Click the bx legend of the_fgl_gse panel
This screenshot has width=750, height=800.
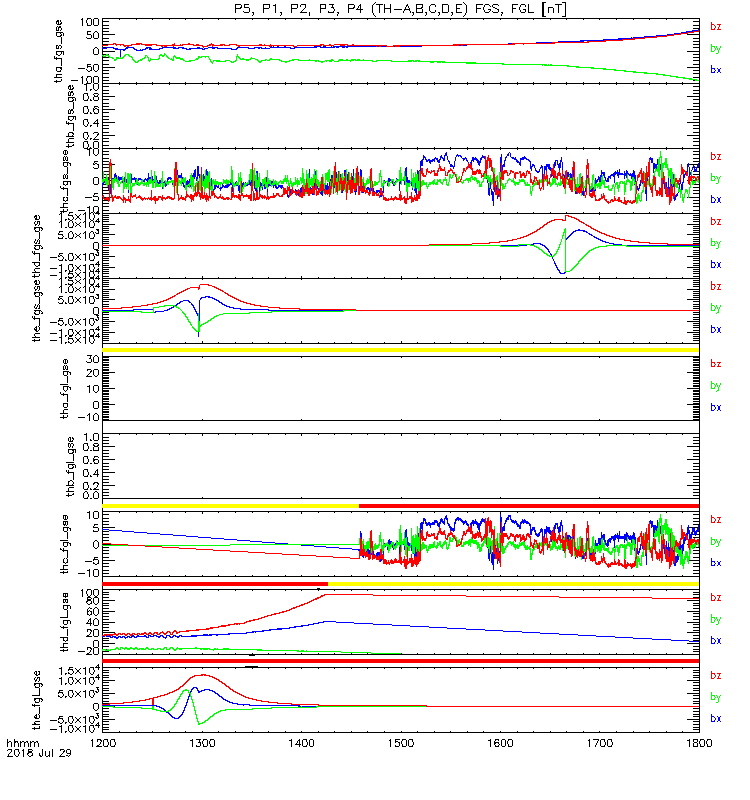716,718
